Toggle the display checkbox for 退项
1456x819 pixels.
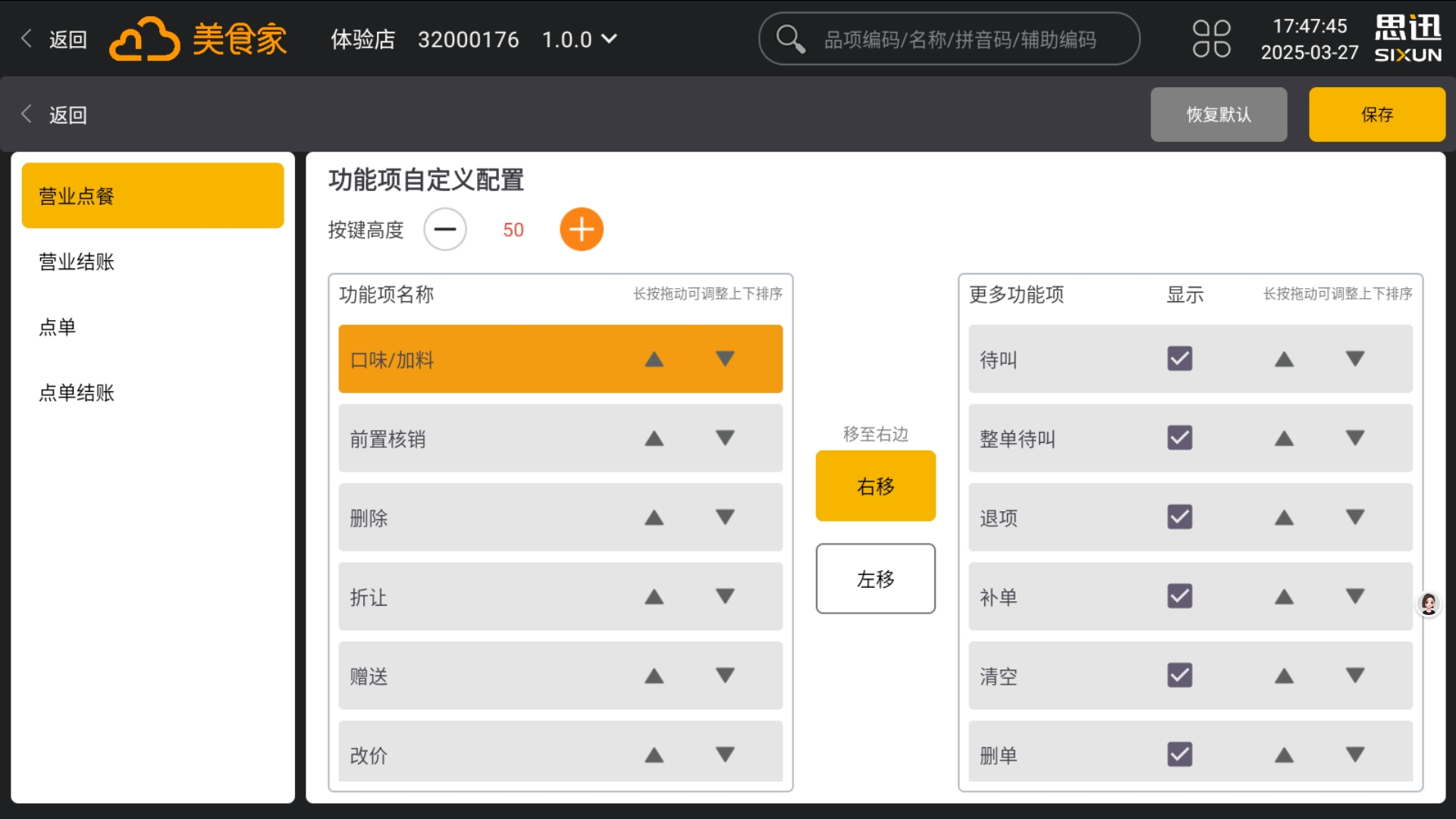pos(1178,517)
